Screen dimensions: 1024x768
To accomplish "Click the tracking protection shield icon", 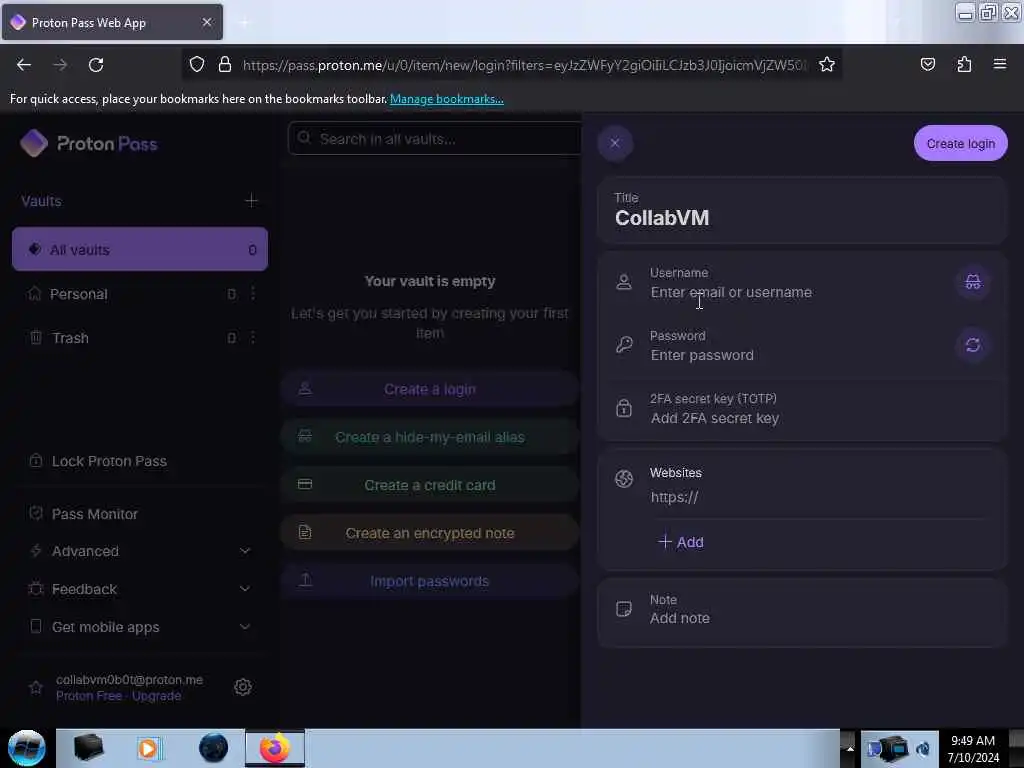I will tap(197, 64).
